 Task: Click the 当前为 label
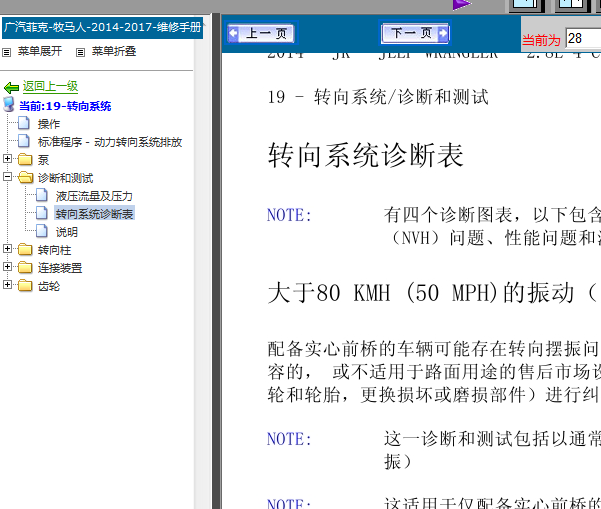pyautogui.click(x=541, y=40)
